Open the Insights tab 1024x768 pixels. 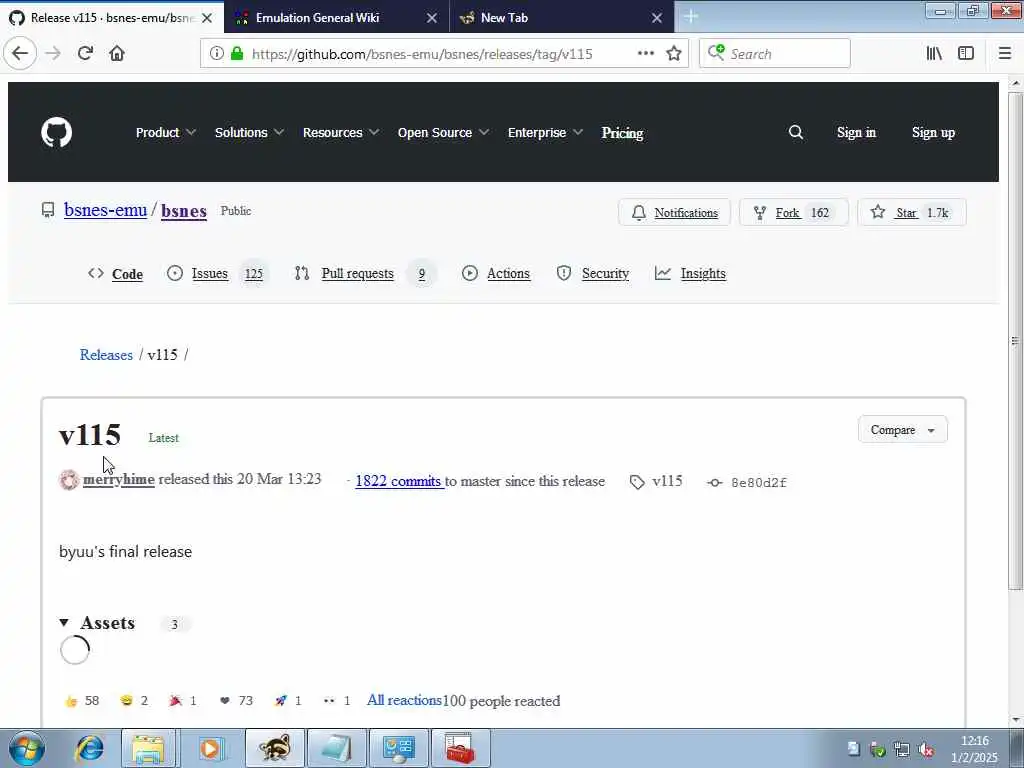pyautogui.click(x=690, y=274)
